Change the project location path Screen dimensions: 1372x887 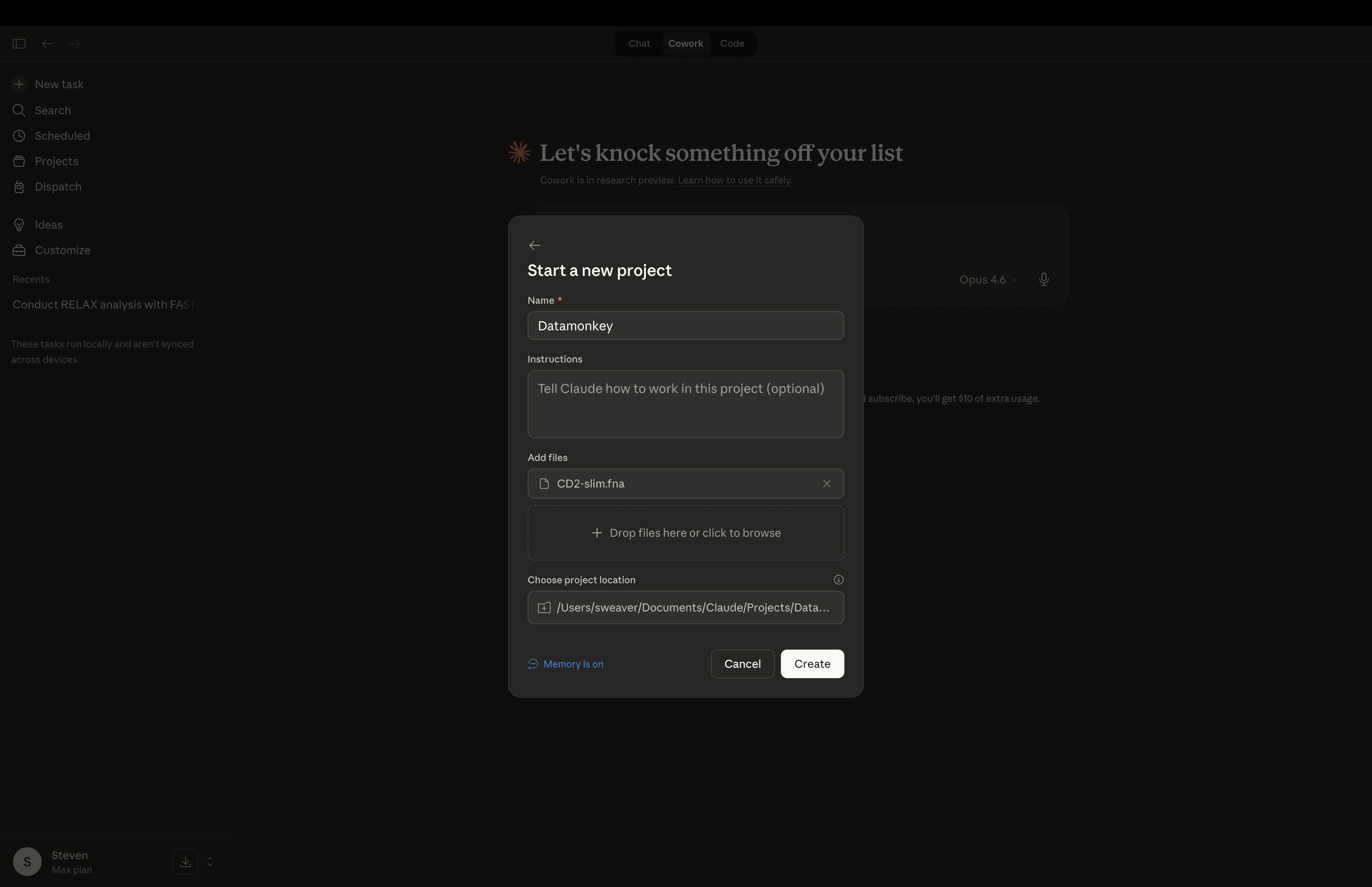pos(685,607)
